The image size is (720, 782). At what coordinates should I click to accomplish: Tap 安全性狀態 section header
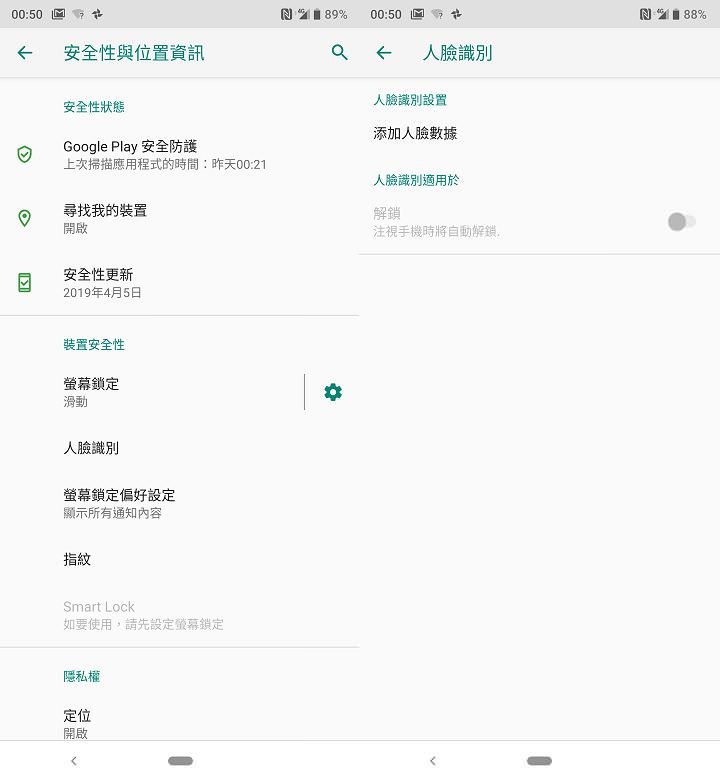pos(94,107)
